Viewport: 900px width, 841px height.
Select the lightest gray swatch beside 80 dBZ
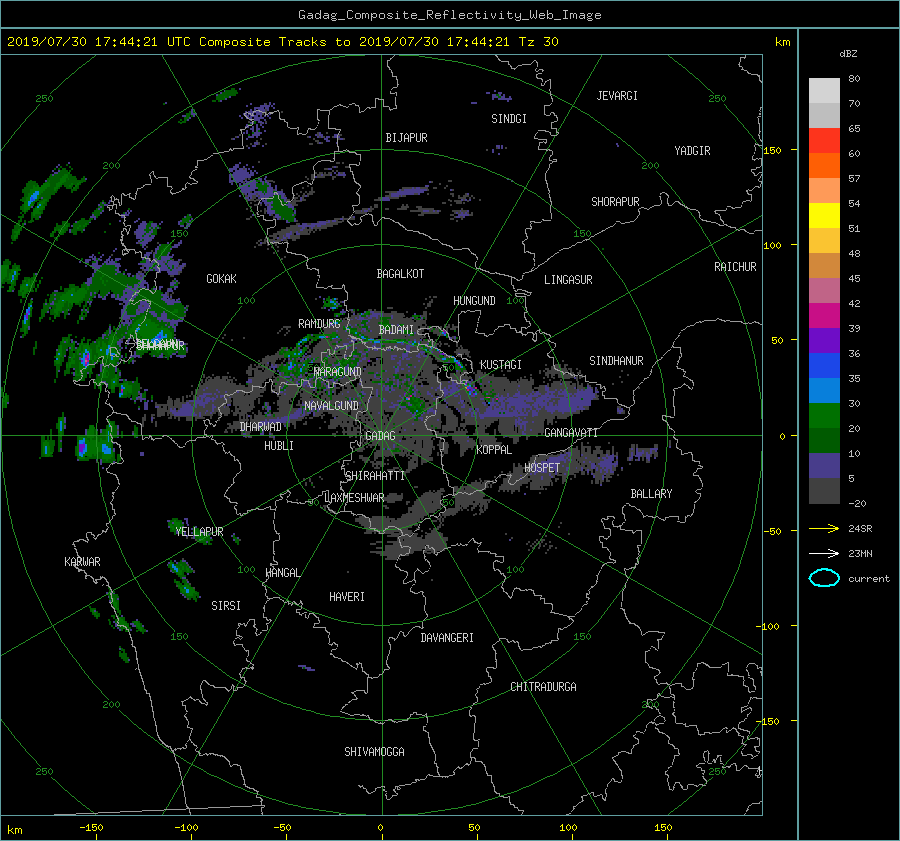pyautogui.click(x=824, y=90)
